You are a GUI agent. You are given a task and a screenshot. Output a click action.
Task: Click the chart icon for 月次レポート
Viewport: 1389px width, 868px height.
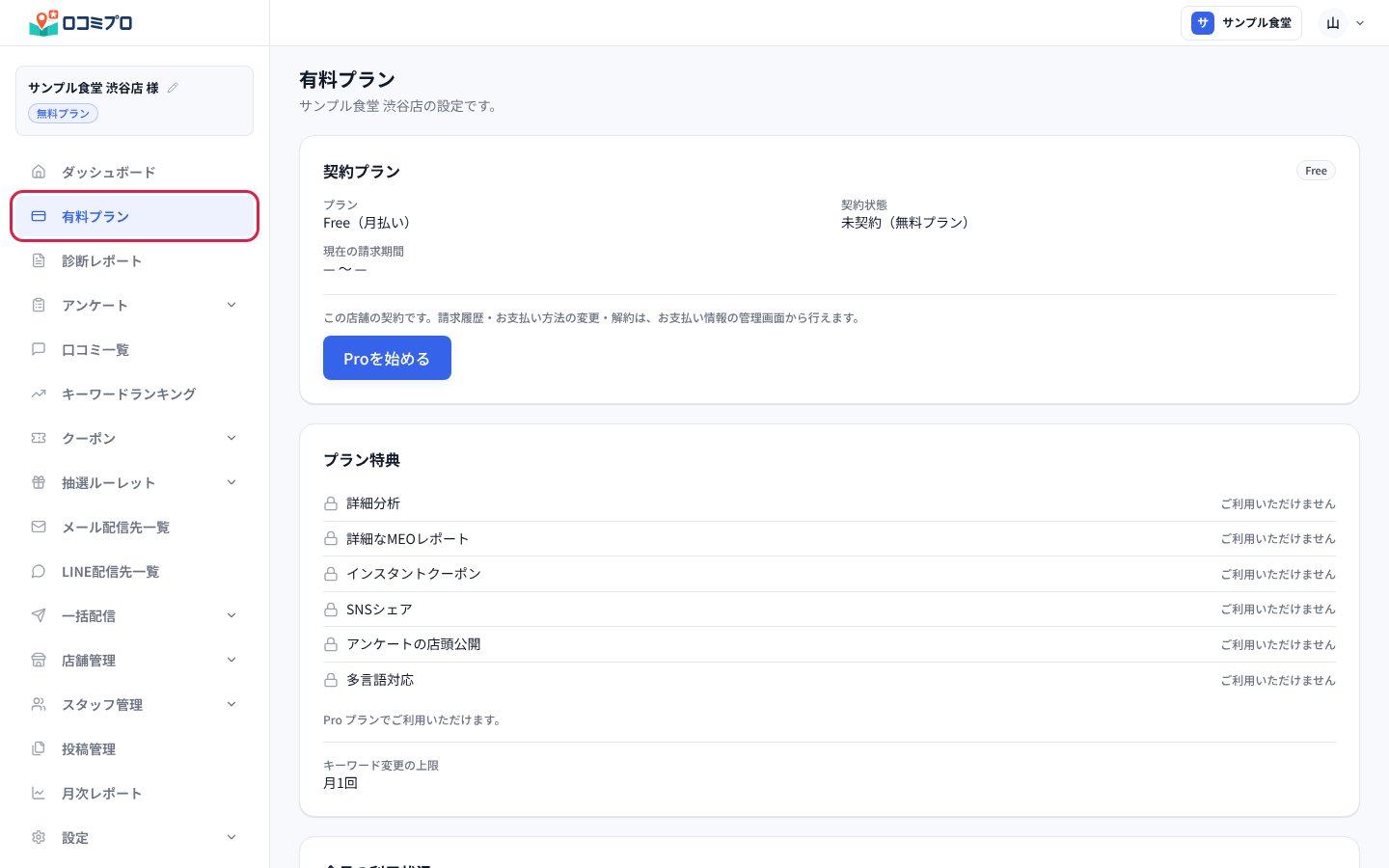[x=39, y=793]
